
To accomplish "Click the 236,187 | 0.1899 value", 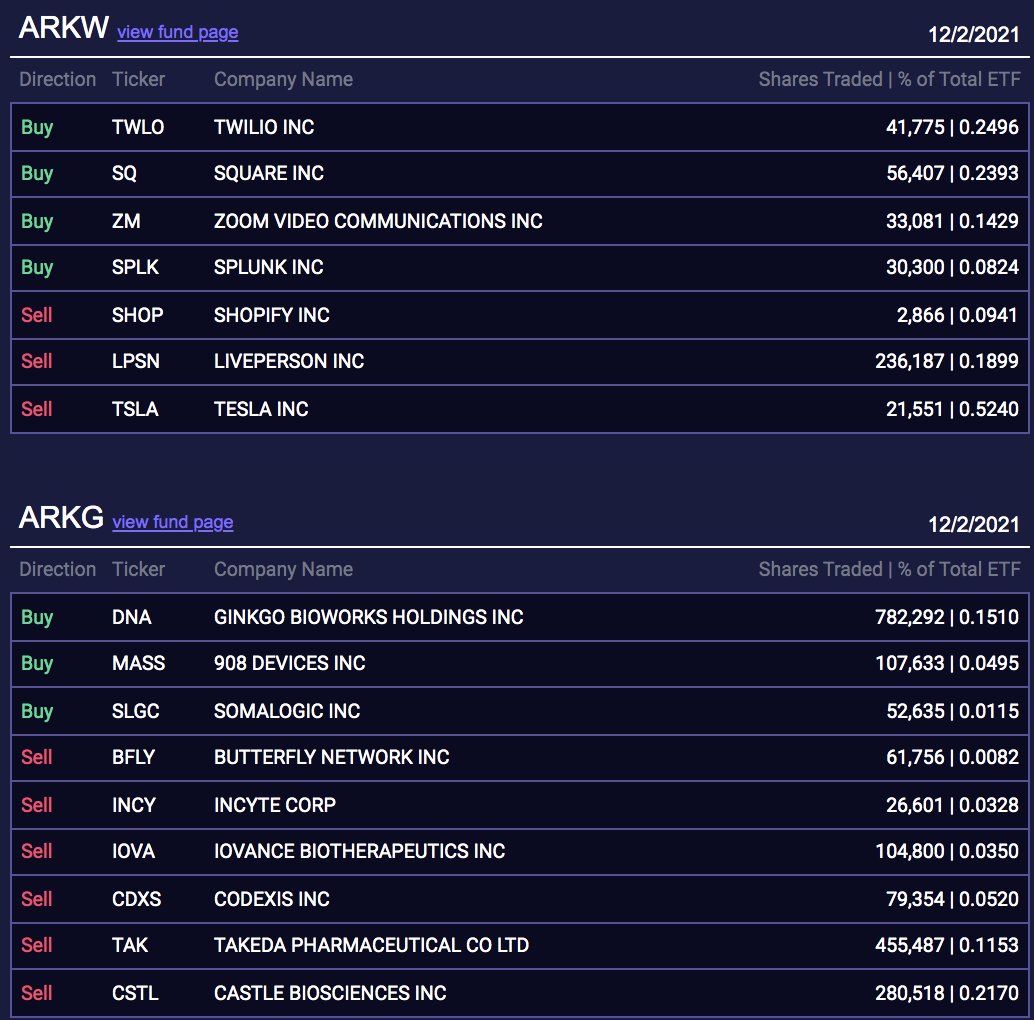I will click(947, 361).
